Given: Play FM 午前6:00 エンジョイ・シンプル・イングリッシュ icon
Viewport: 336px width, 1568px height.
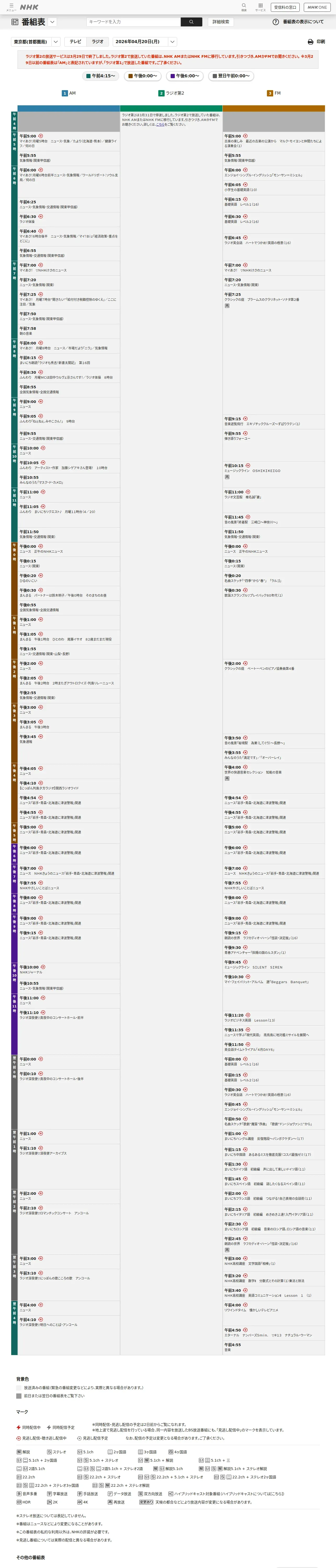Looking at the screenshot, I should pyautogui.click(x=246, y=170).
